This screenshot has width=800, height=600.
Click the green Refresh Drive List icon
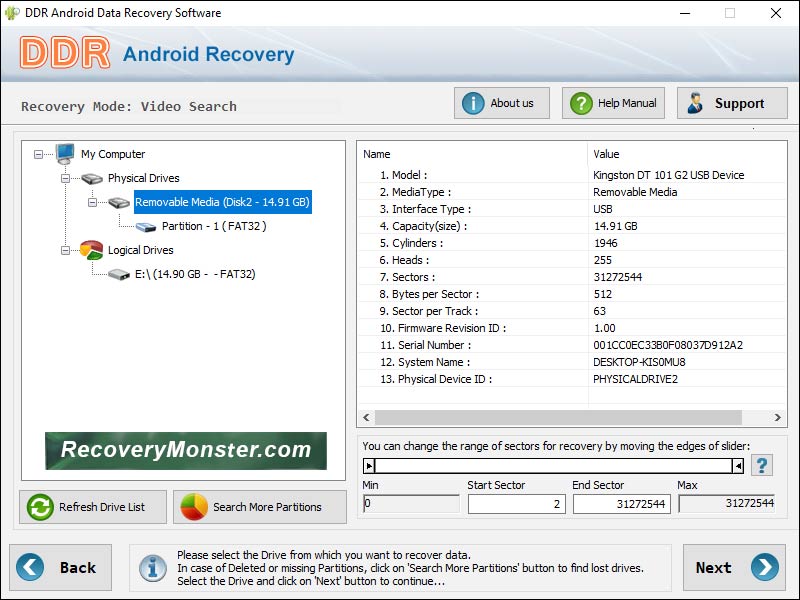(38, 507)
